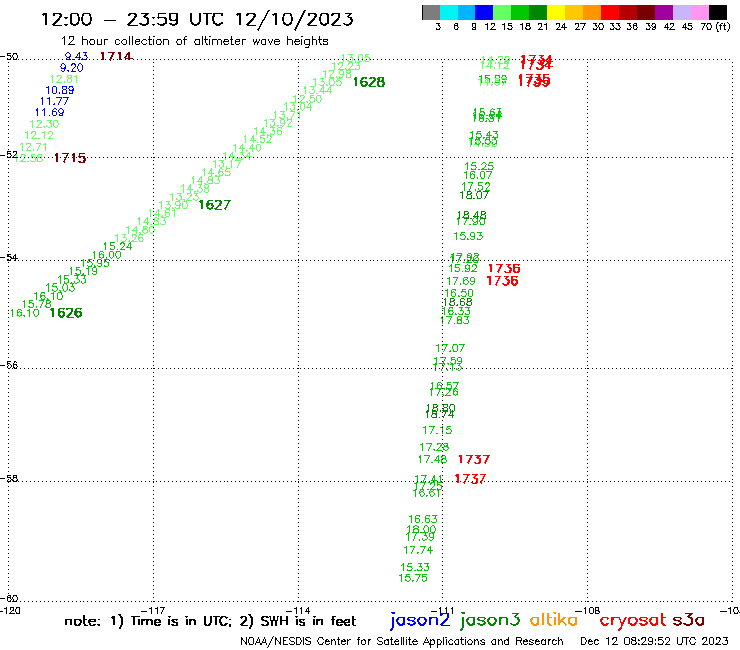Click the gray swatch in the color legend

pos(431,12)
